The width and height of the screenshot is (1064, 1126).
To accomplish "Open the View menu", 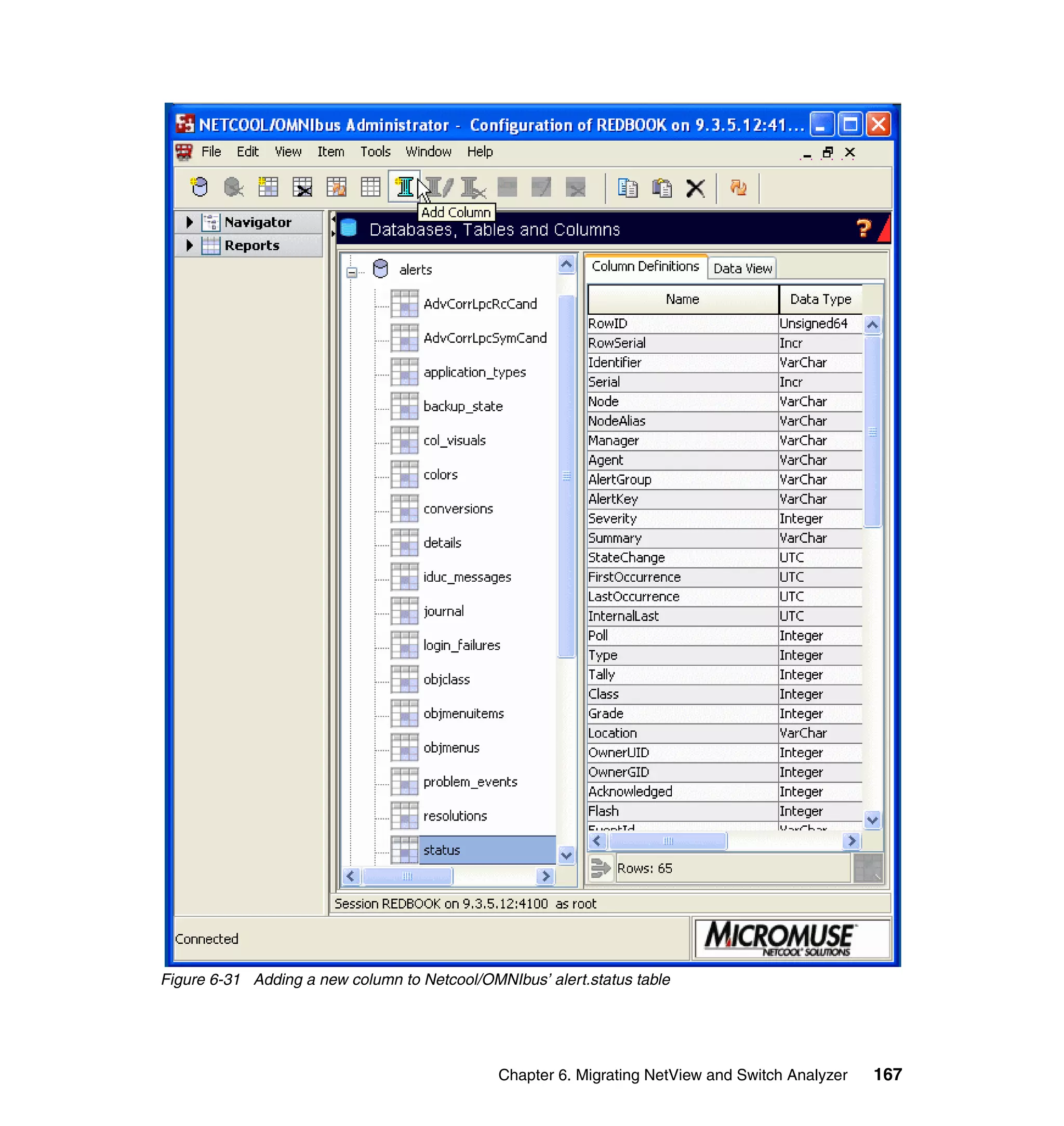I will coord(287,152).
